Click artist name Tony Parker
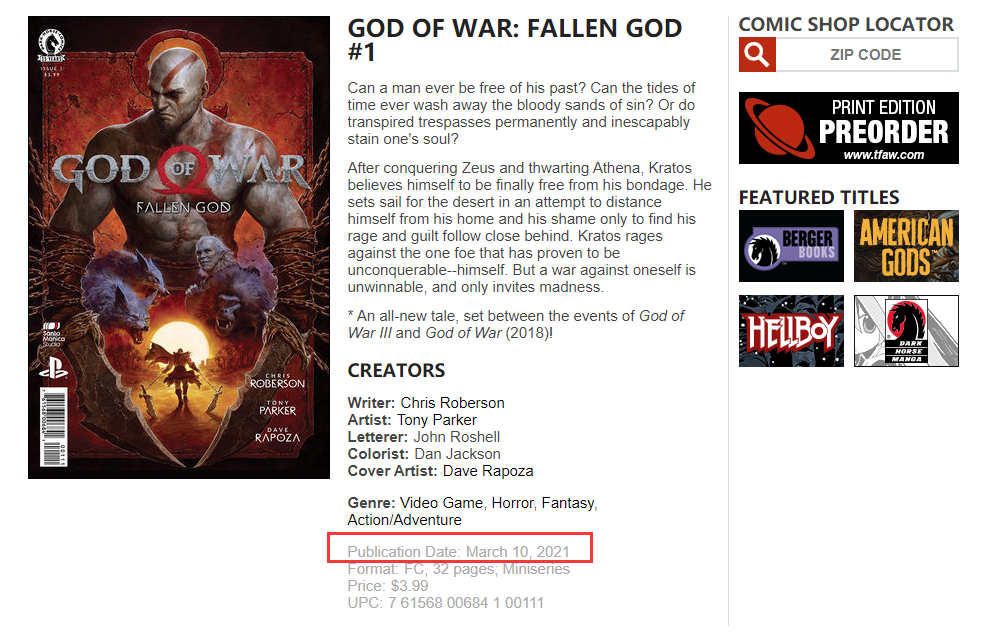 (437, 420)
